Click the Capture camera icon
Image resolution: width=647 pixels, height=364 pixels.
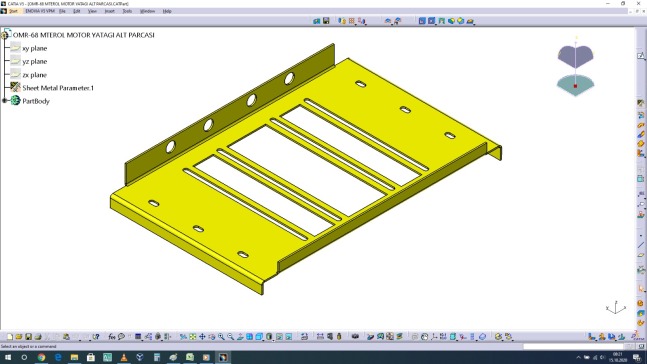[355, 337]
